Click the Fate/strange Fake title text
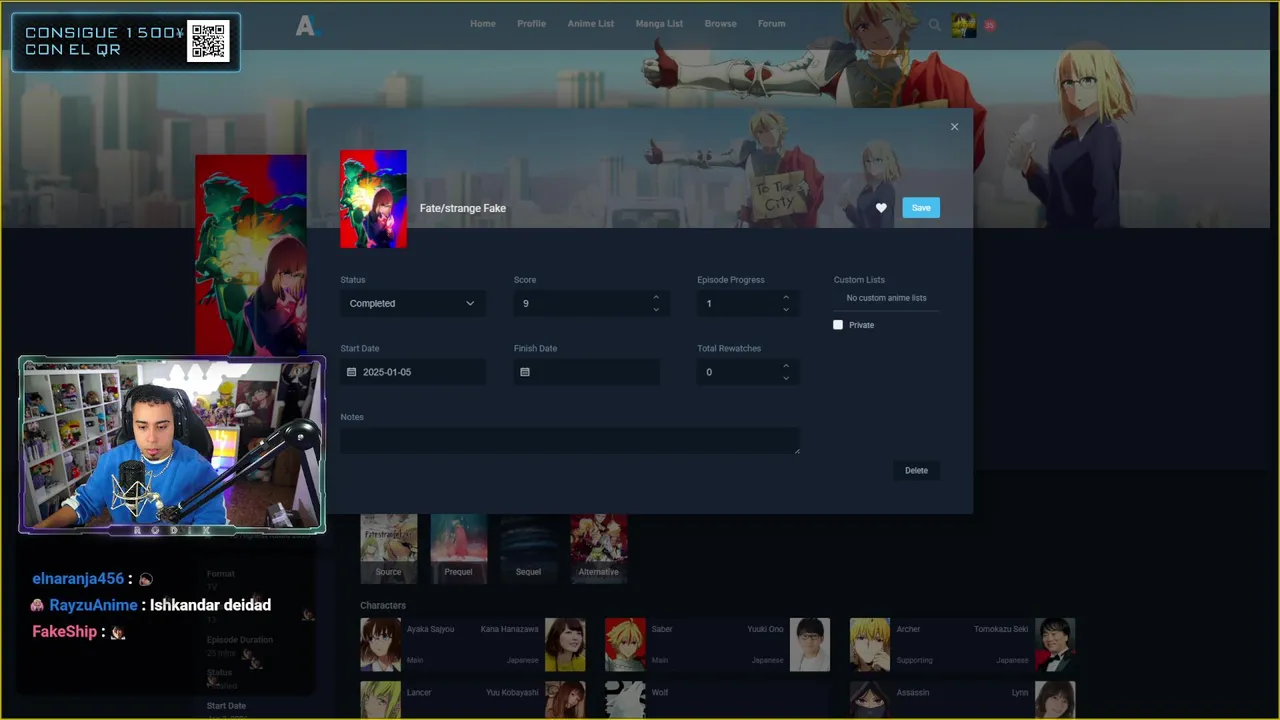The width and height of the screenshot is (1280, 720). [x=463, y=208]
